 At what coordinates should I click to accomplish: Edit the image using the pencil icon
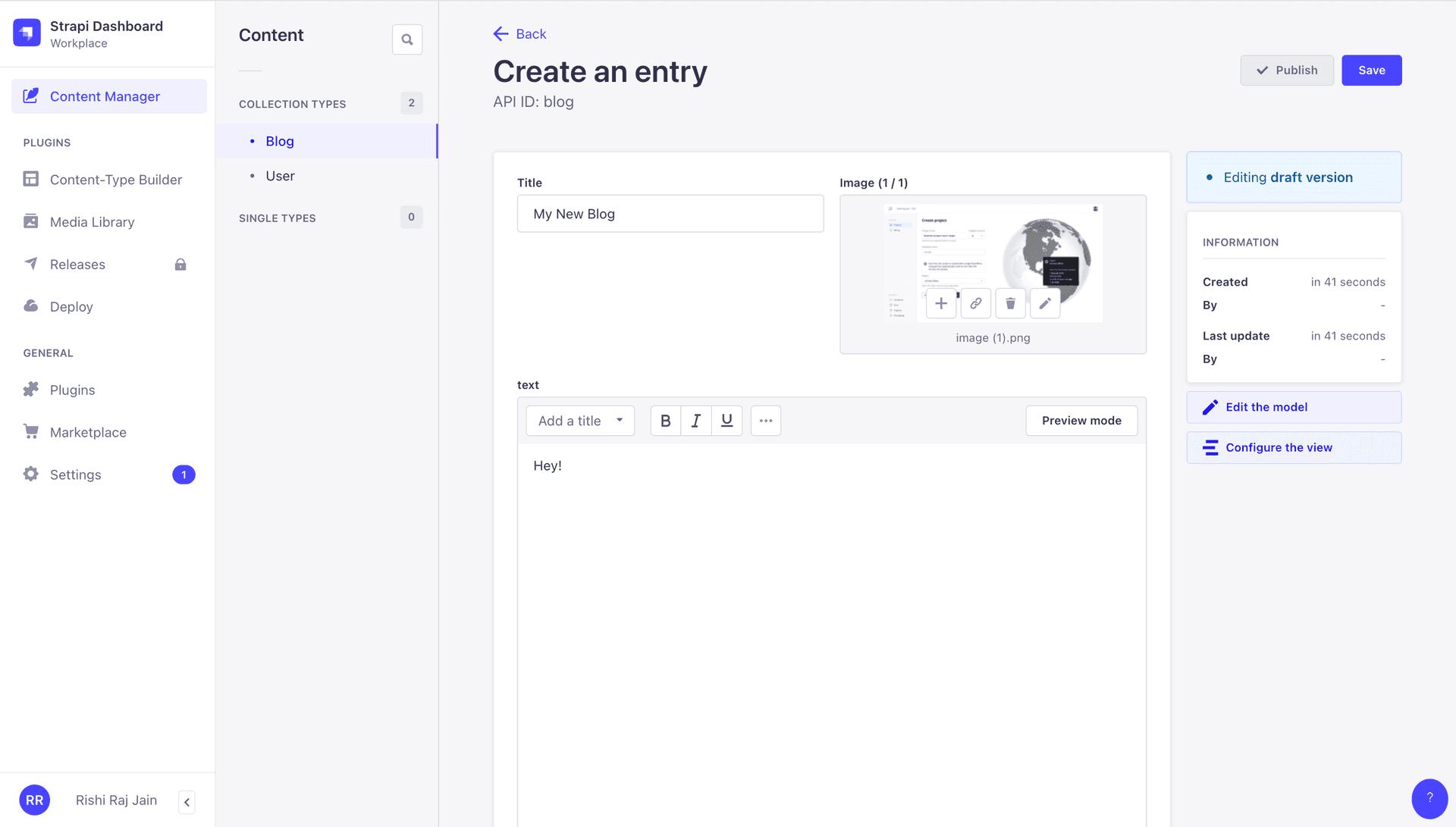[1045, 303]
